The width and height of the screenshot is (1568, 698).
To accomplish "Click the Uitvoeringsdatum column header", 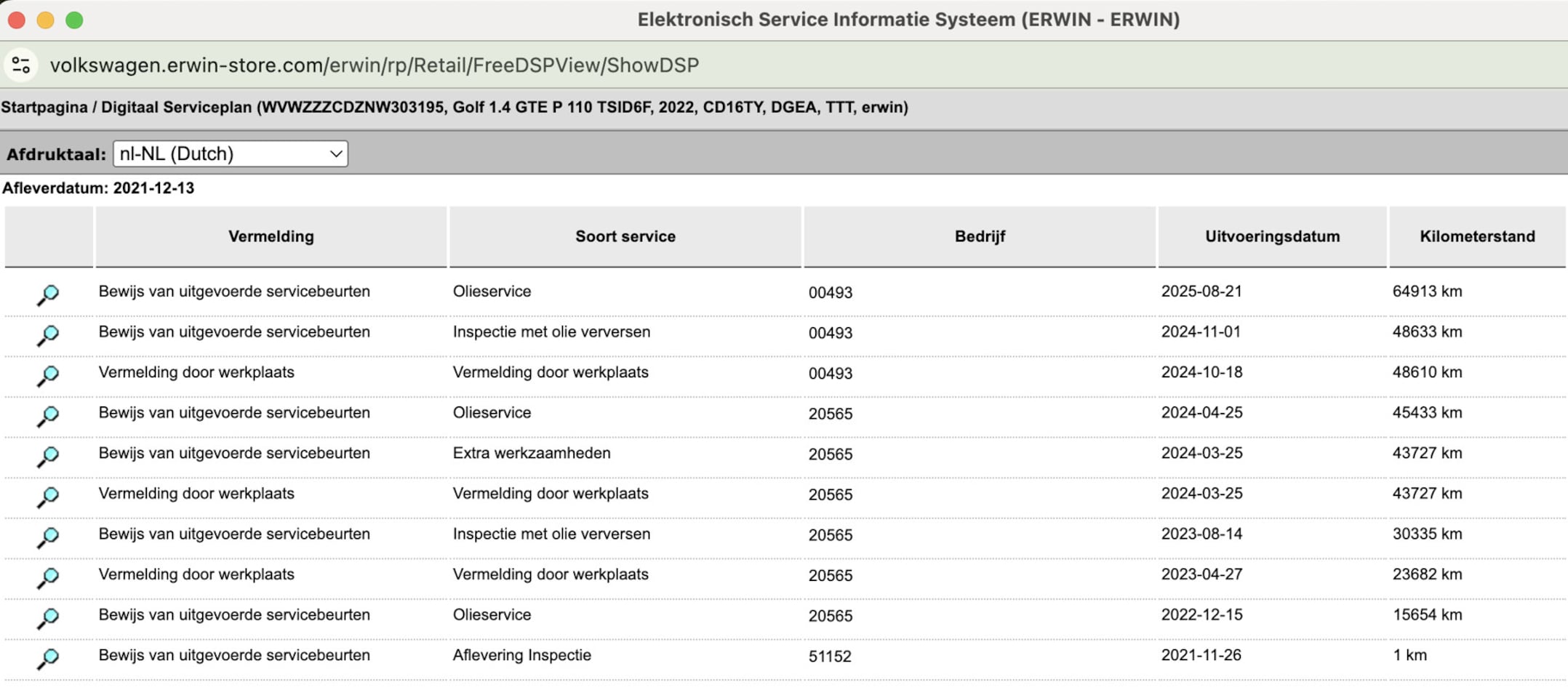I will point(1271,236).
